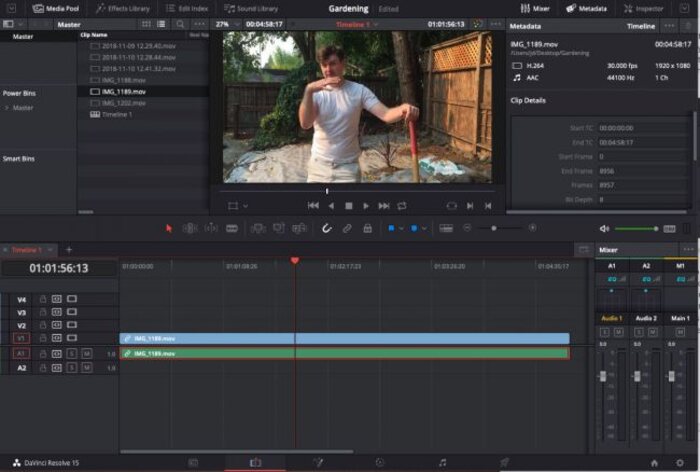This screenshot has width=700, height=472.
Task: Select clip 2018-11-09 12.29.40.mov
Action: 143,46
